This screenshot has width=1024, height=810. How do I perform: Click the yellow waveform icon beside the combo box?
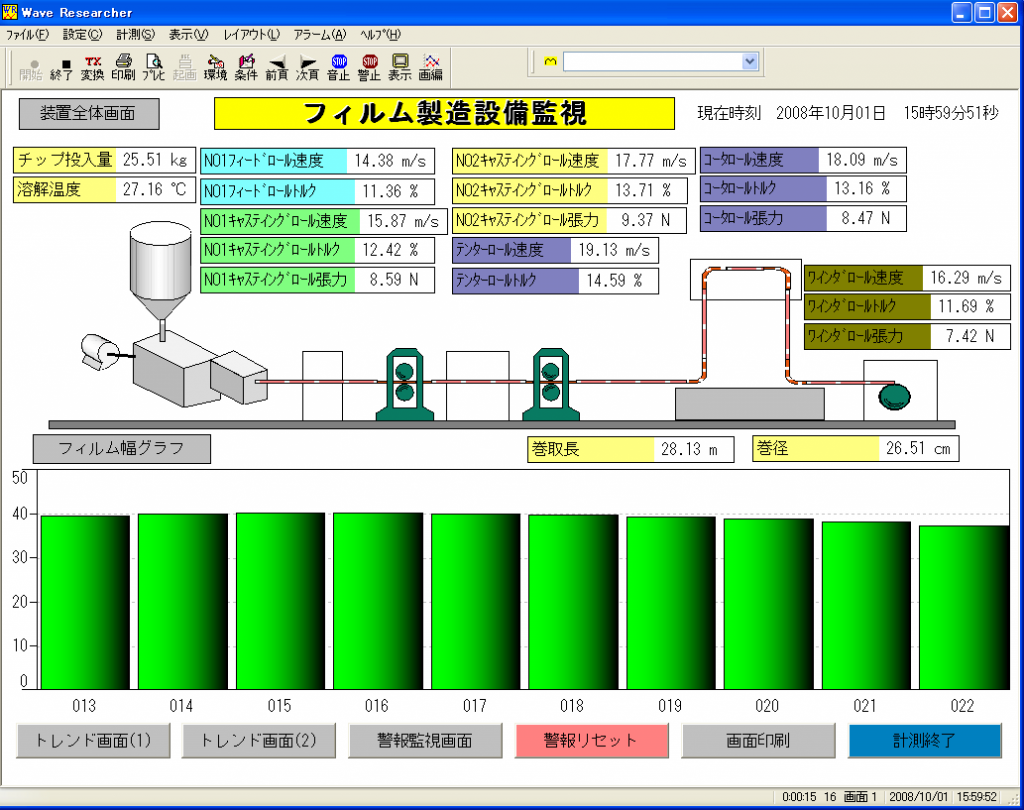coord(551,61)
